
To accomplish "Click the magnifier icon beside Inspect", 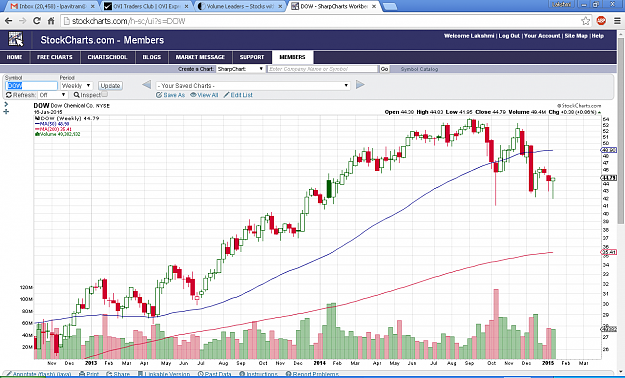I will point(77,95).
